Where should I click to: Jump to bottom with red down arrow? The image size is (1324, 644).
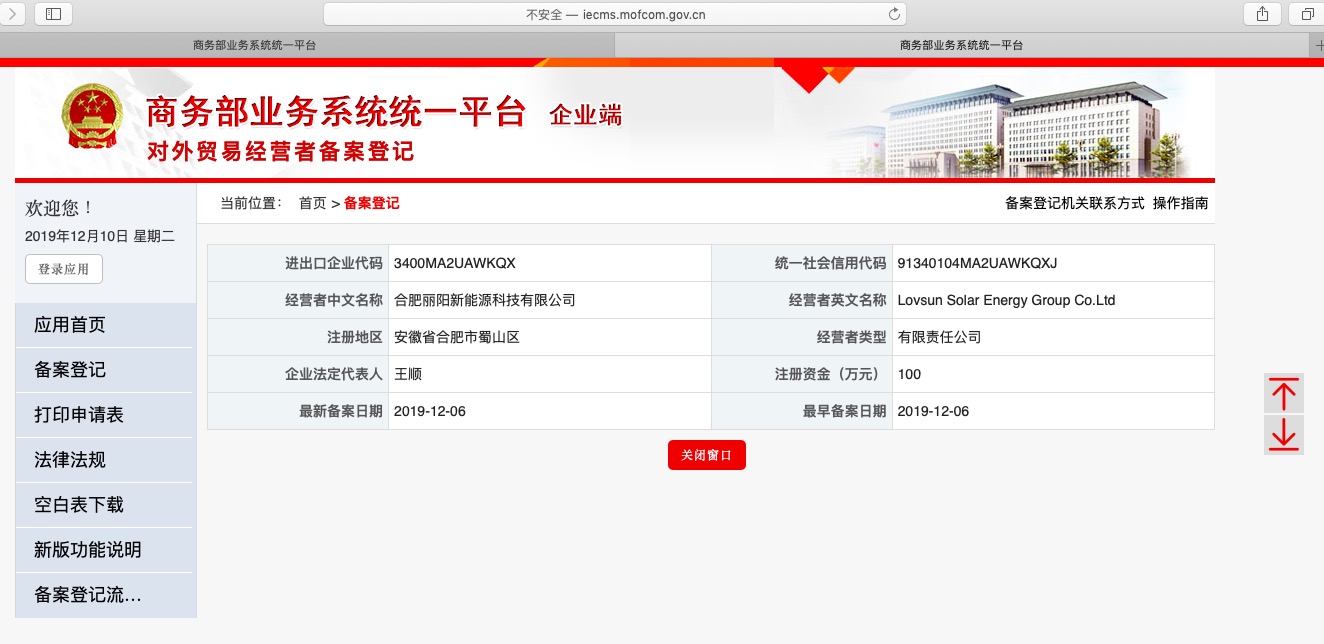[x=1283, y=435]
